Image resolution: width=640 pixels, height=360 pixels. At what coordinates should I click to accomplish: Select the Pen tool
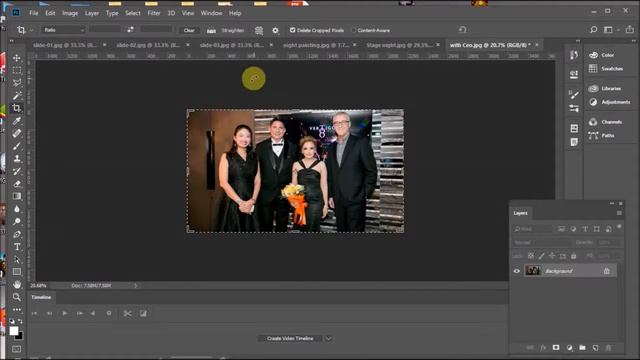click(17, 234)
